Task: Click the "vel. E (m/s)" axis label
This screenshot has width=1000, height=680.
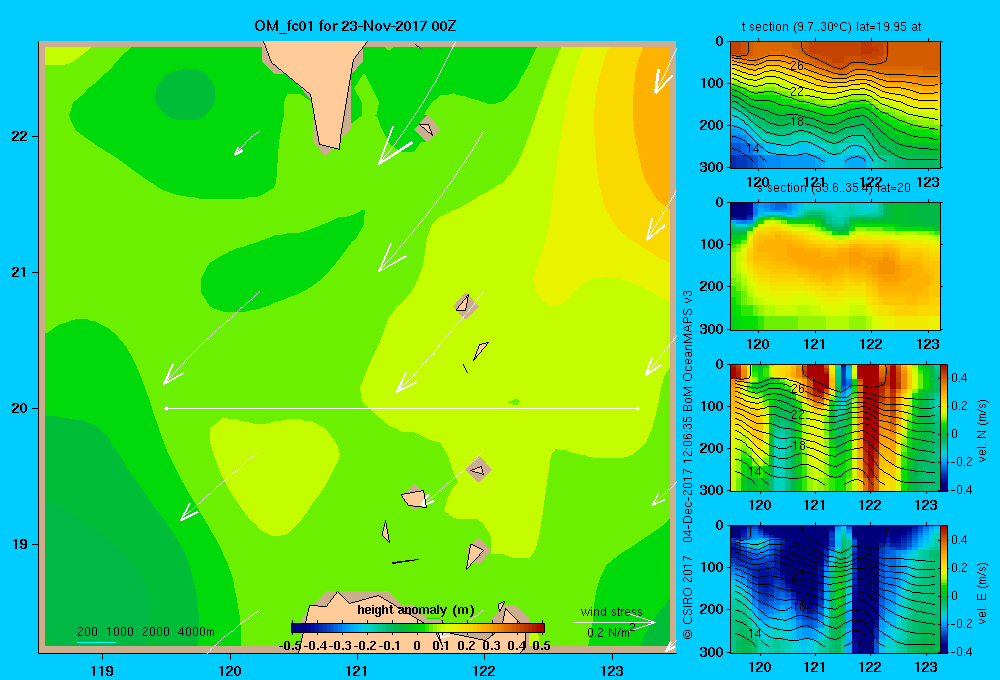Action: [983, 593]
